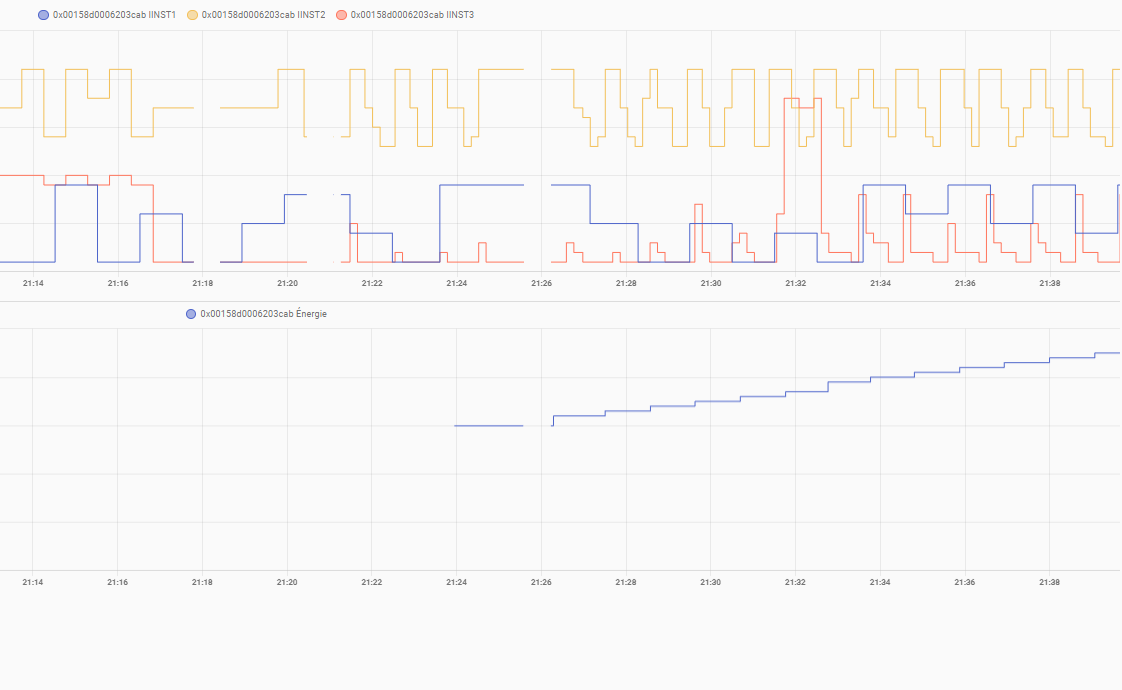Toggle IINST1 series via its legend text

click(x=114, y=15)
